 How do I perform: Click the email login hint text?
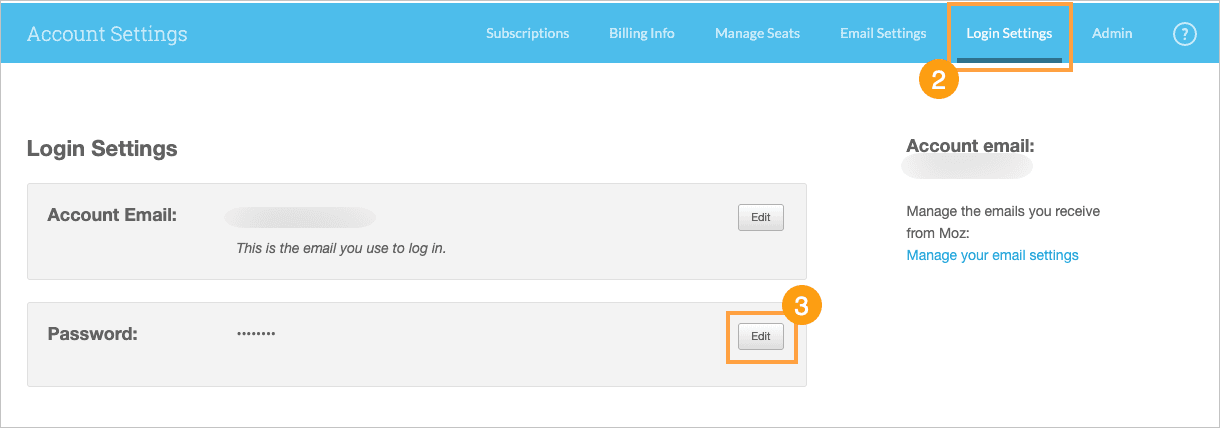[340, 248]
